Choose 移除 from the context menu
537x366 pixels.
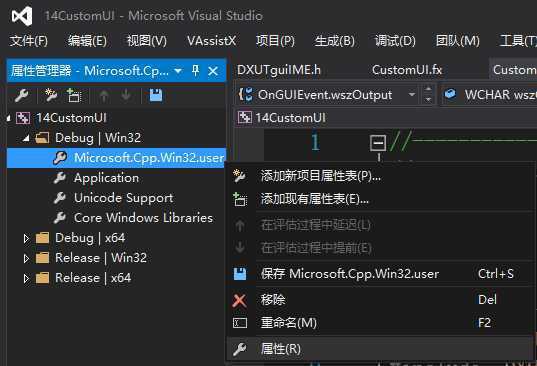(380, 300)
